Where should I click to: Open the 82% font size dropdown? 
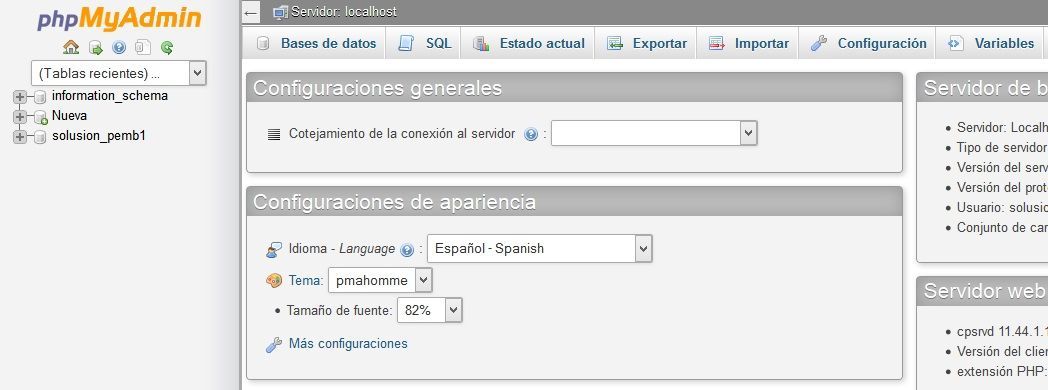430,310
